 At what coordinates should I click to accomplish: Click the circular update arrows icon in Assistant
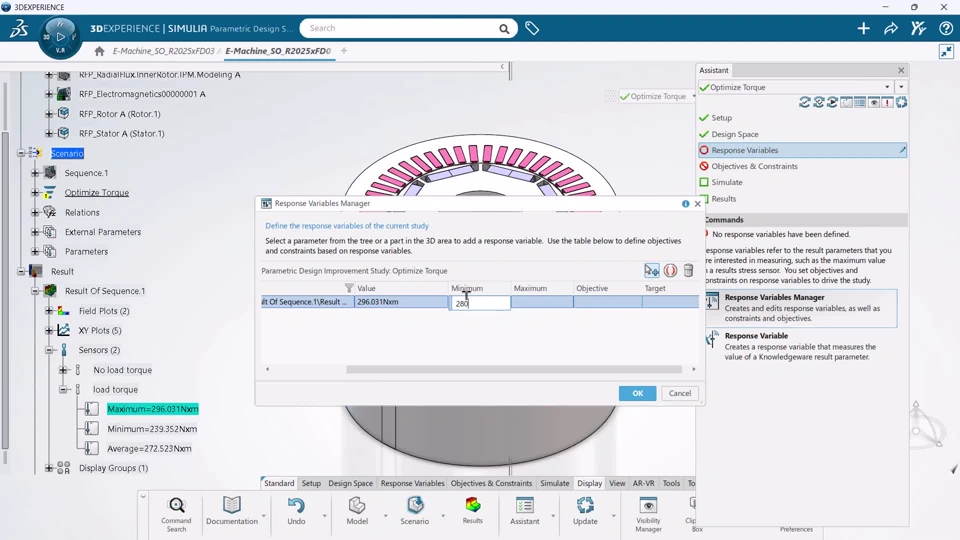coord(901,102)
